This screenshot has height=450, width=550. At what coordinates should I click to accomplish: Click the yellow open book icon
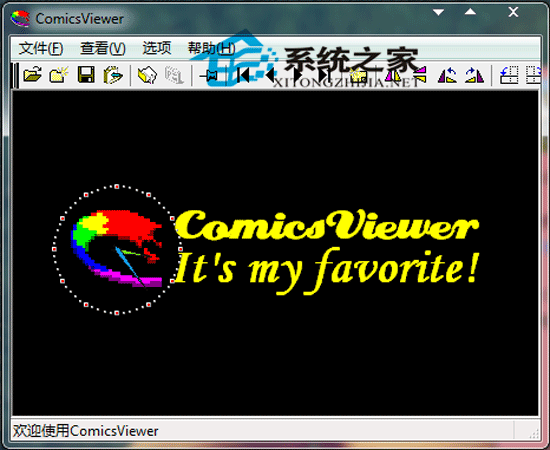pos(147,75)
